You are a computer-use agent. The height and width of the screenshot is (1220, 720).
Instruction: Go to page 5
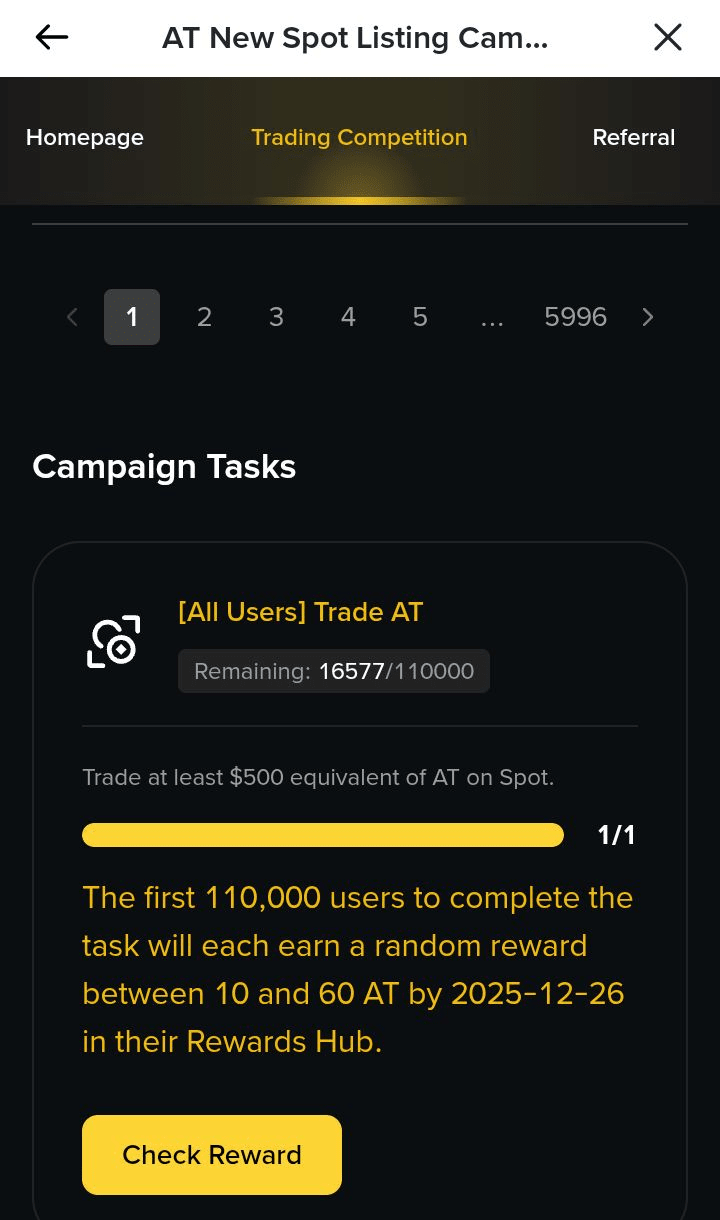(x=420, y=317)
